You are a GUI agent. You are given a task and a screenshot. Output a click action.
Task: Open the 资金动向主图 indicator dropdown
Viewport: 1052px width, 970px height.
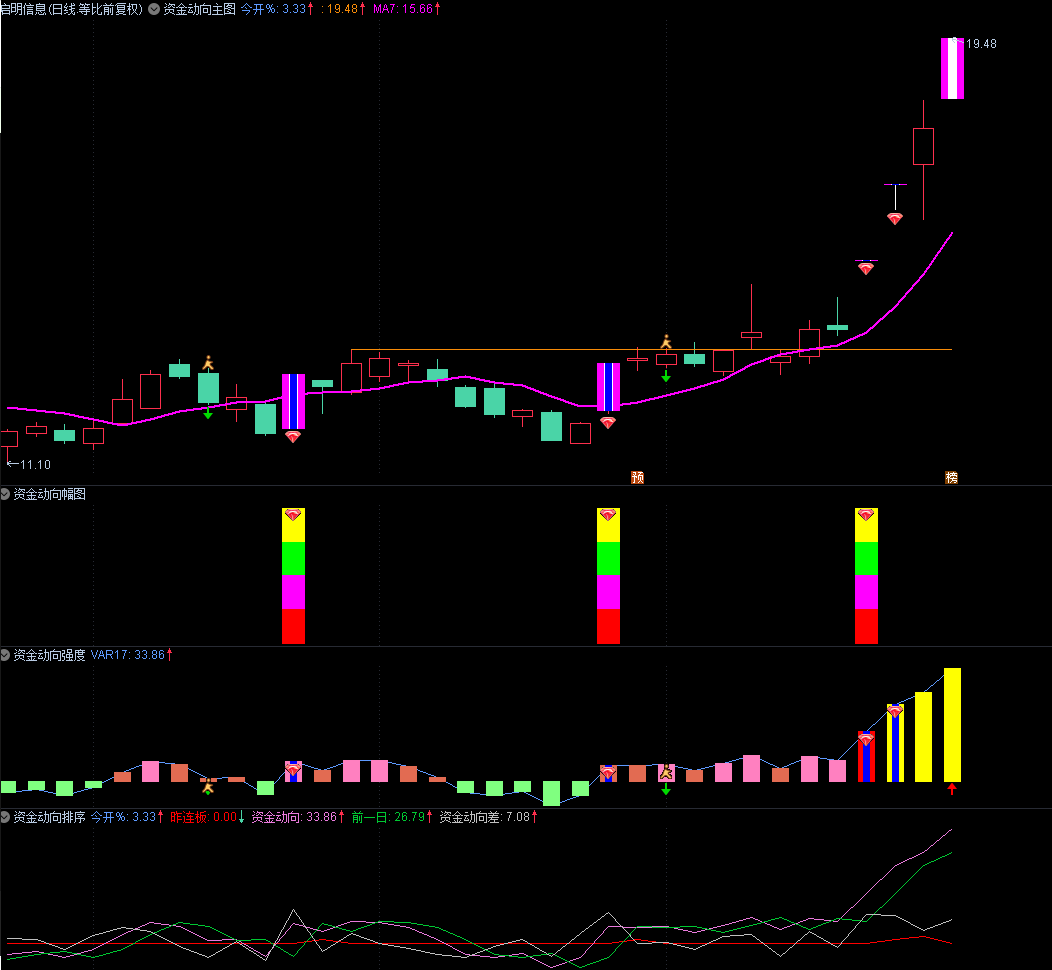pos(153,8)
